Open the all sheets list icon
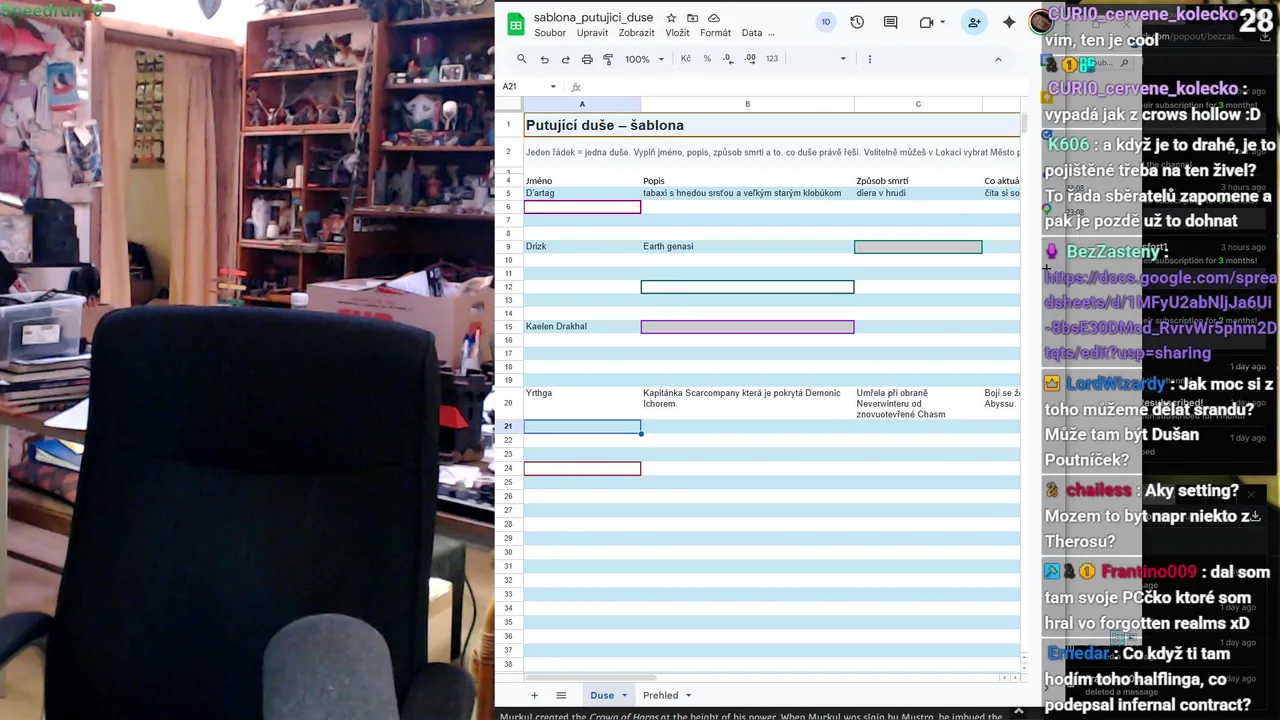Image resolution: width=1280 pixels, height=720 pixels. 561,695
